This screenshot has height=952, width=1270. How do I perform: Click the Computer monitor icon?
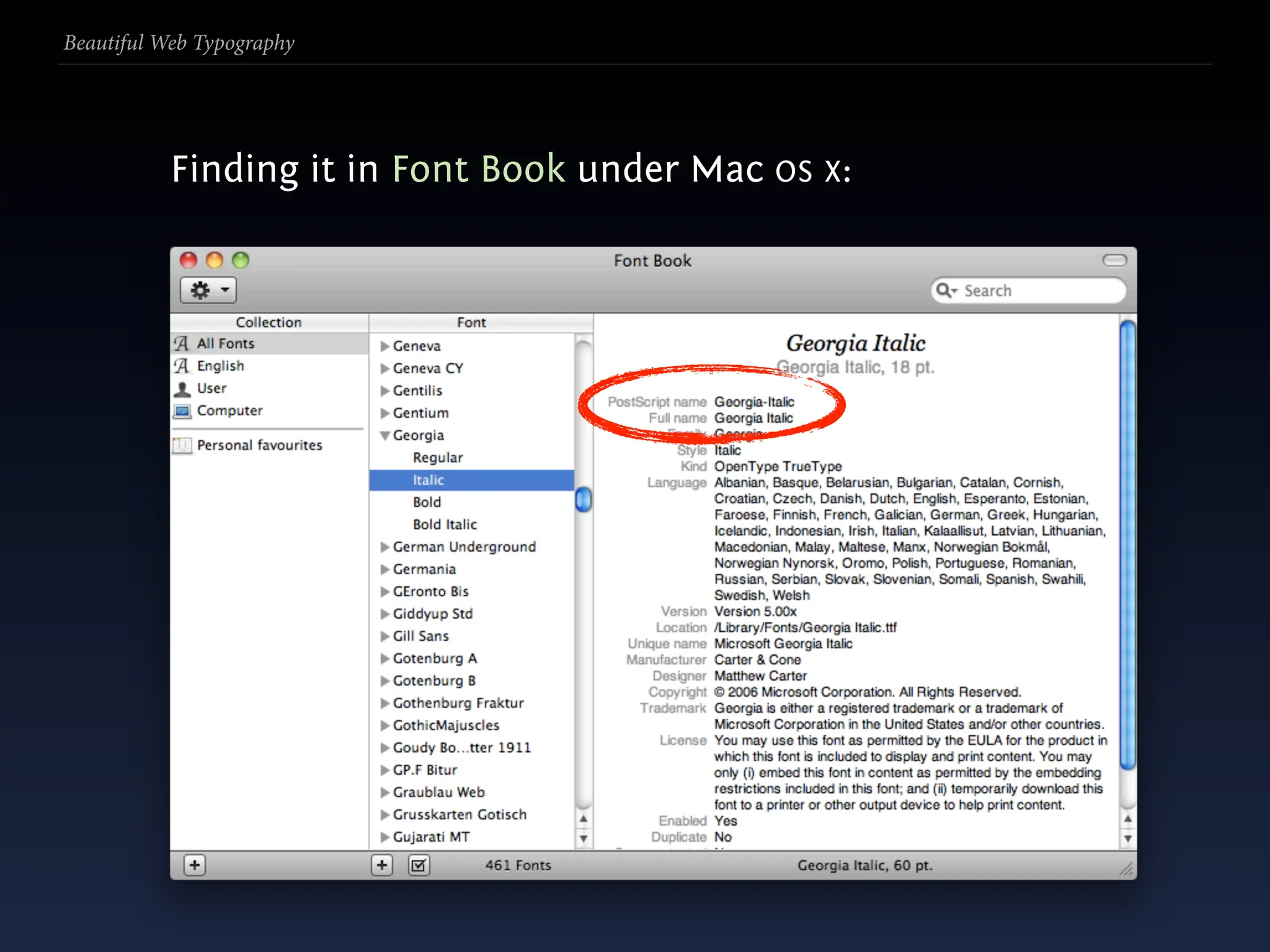pyautogui.click(x=182, y=411)
